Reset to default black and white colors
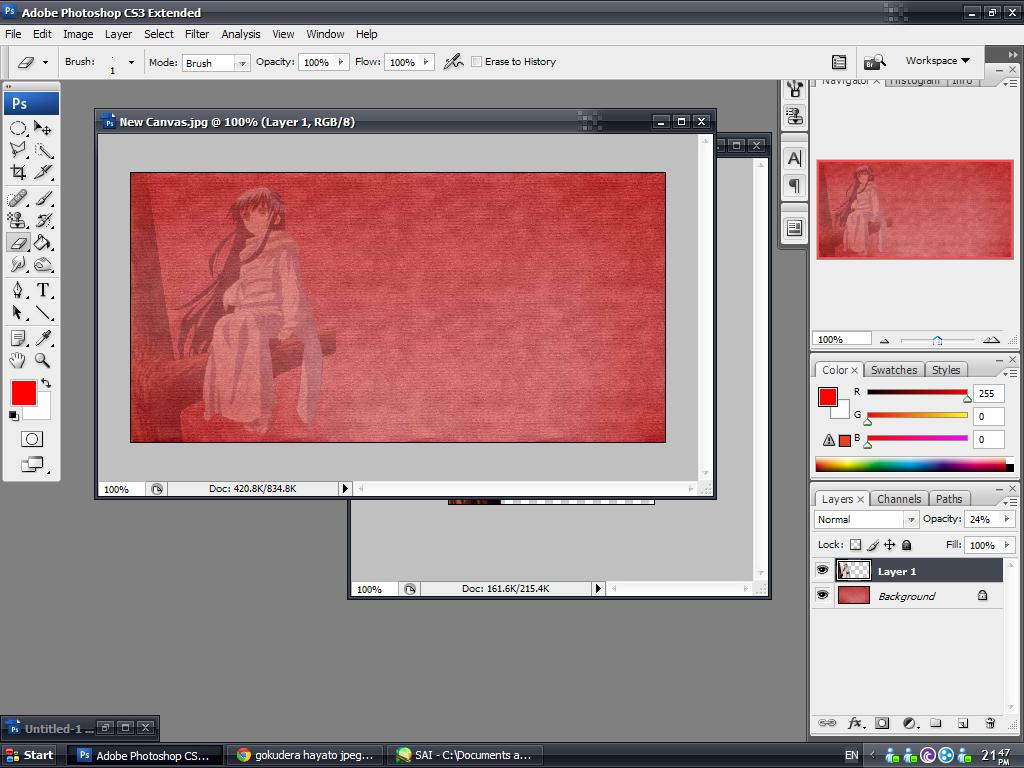 coord(14,415)
